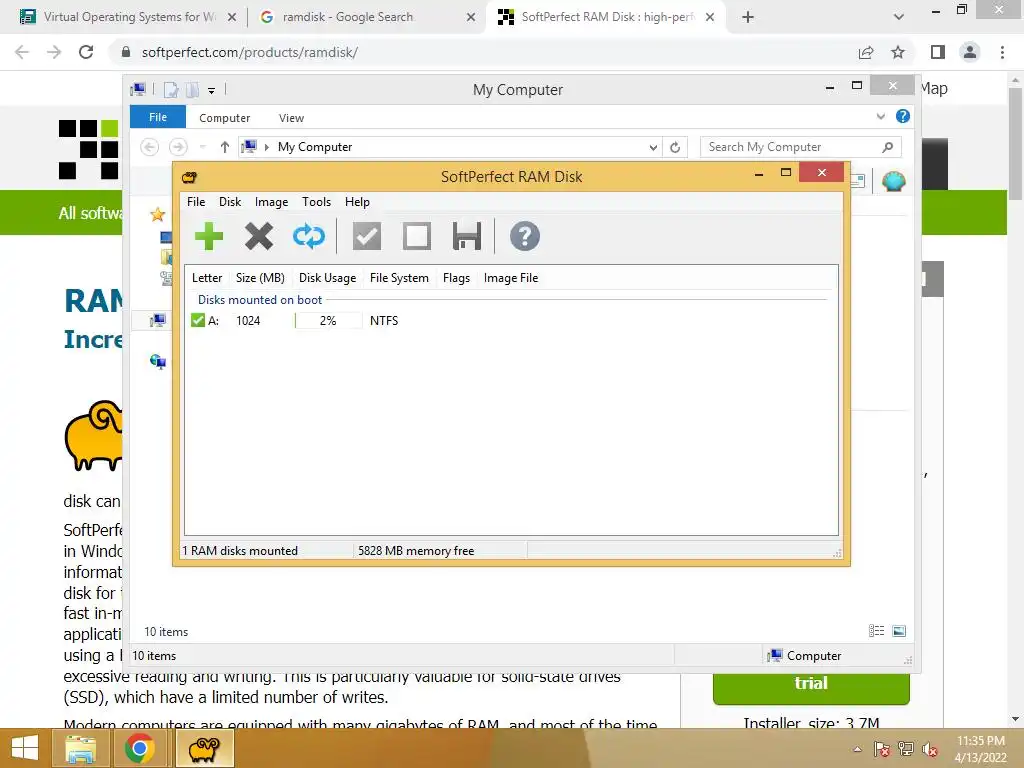The width and height of the screenshot is (1024, 768).
Task: Bookmark this page with the star
Action: [x=898, y=52]
